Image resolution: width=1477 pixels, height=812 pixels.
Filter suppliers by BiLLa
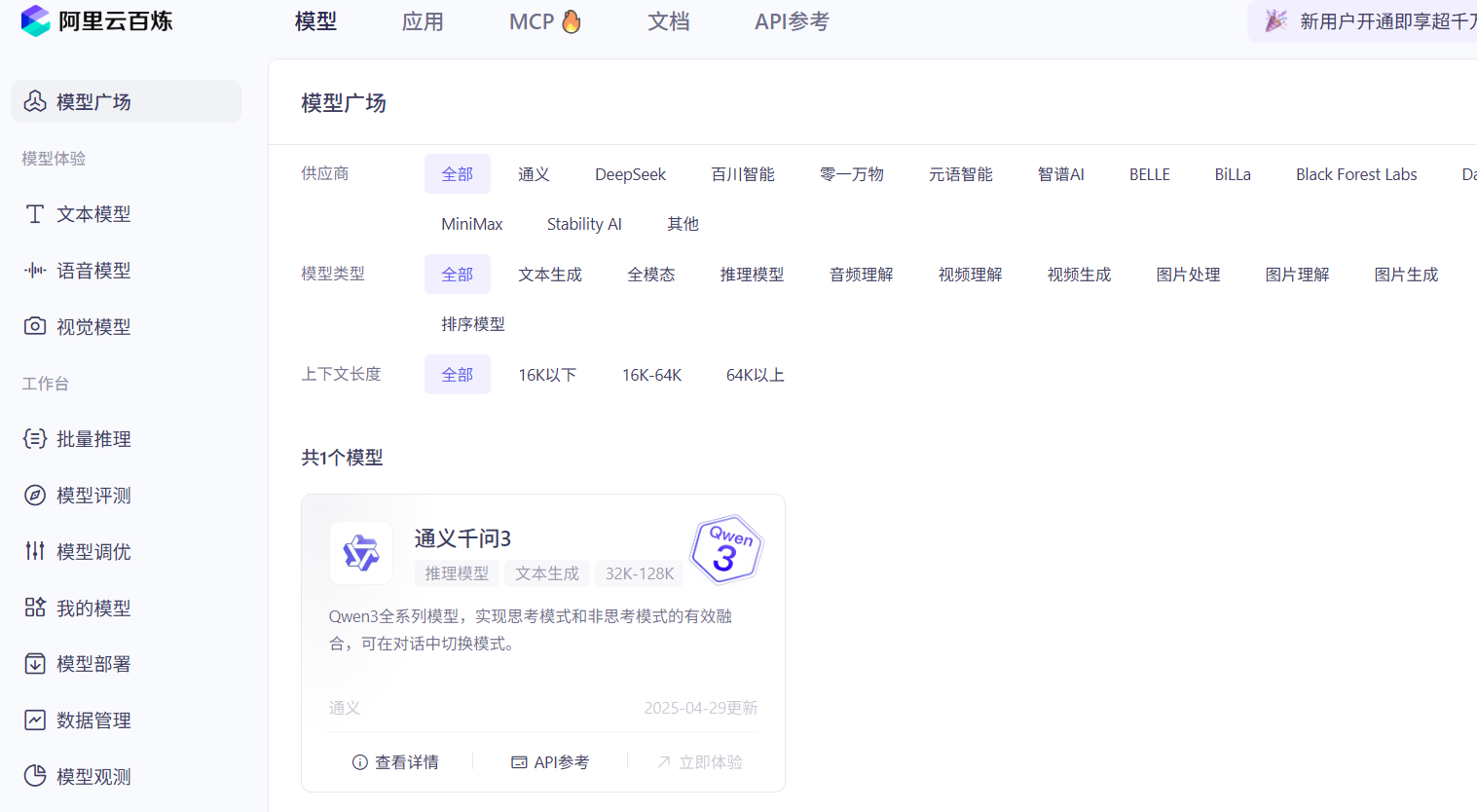coord(1233,174)
